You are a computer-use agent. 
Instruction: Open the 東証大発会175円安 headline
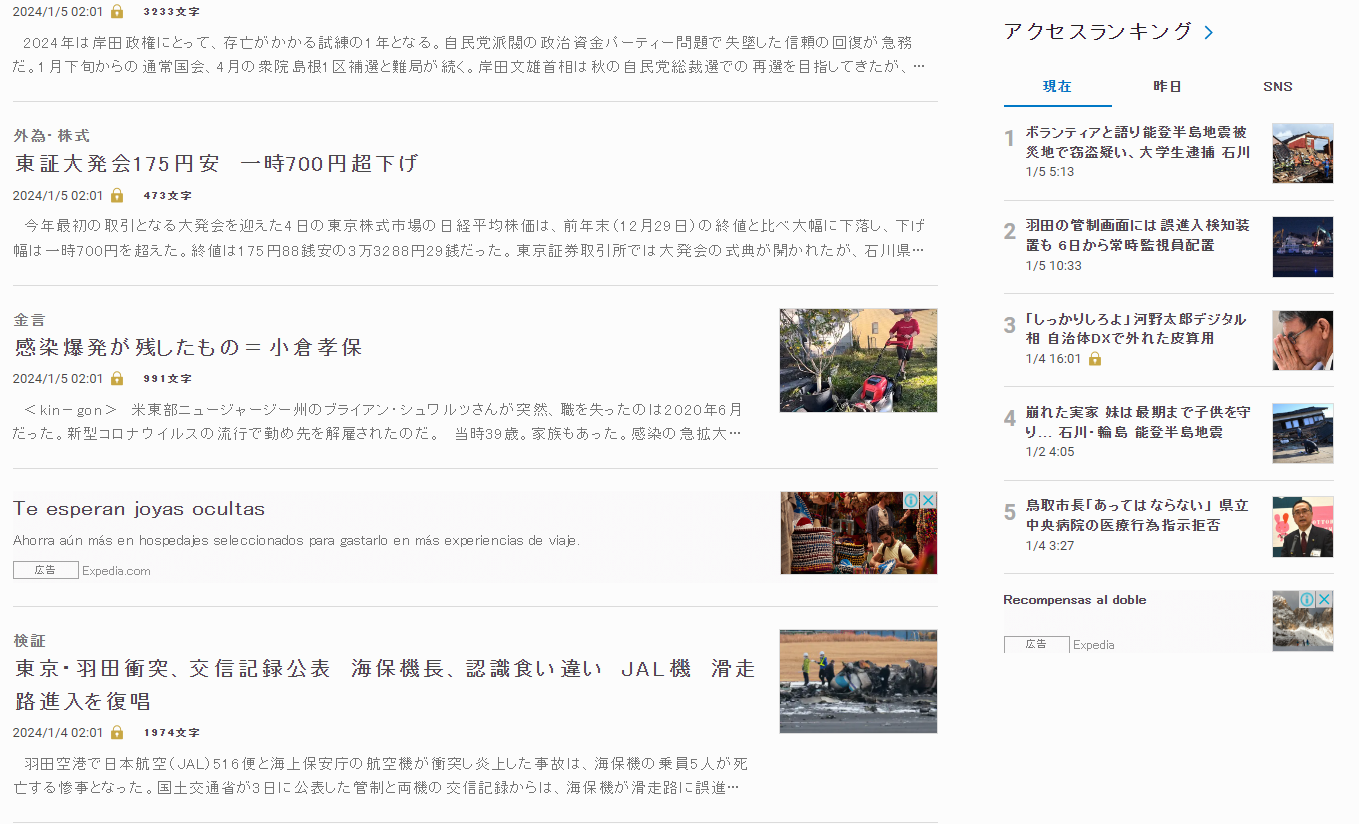click(216, 163)
